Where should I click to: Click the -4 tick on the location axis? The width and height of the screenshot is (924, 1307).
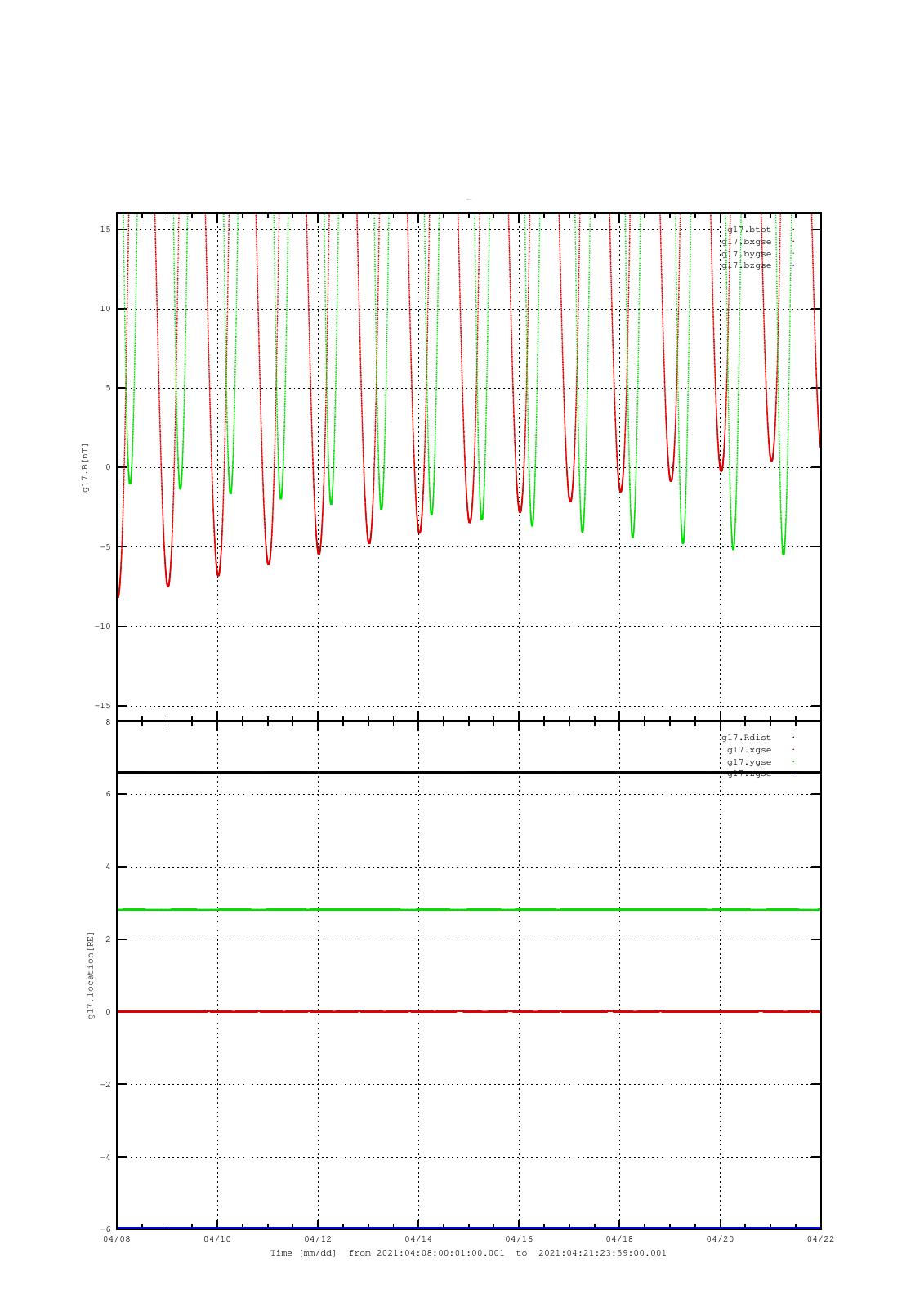tap(105, 1158)
